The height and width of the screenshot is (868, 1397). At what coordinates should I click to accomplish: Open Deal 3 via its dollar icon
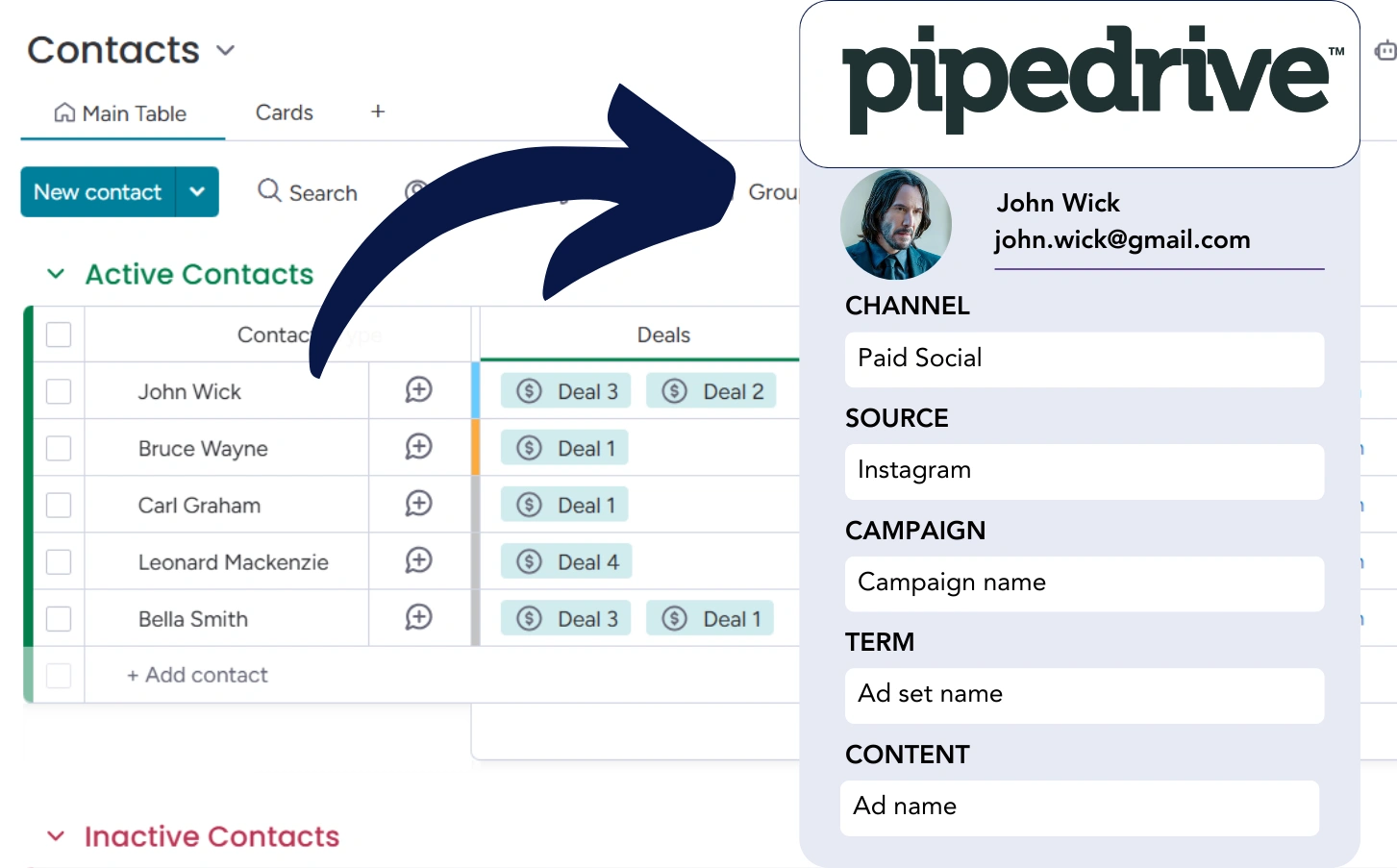point(528,390)
